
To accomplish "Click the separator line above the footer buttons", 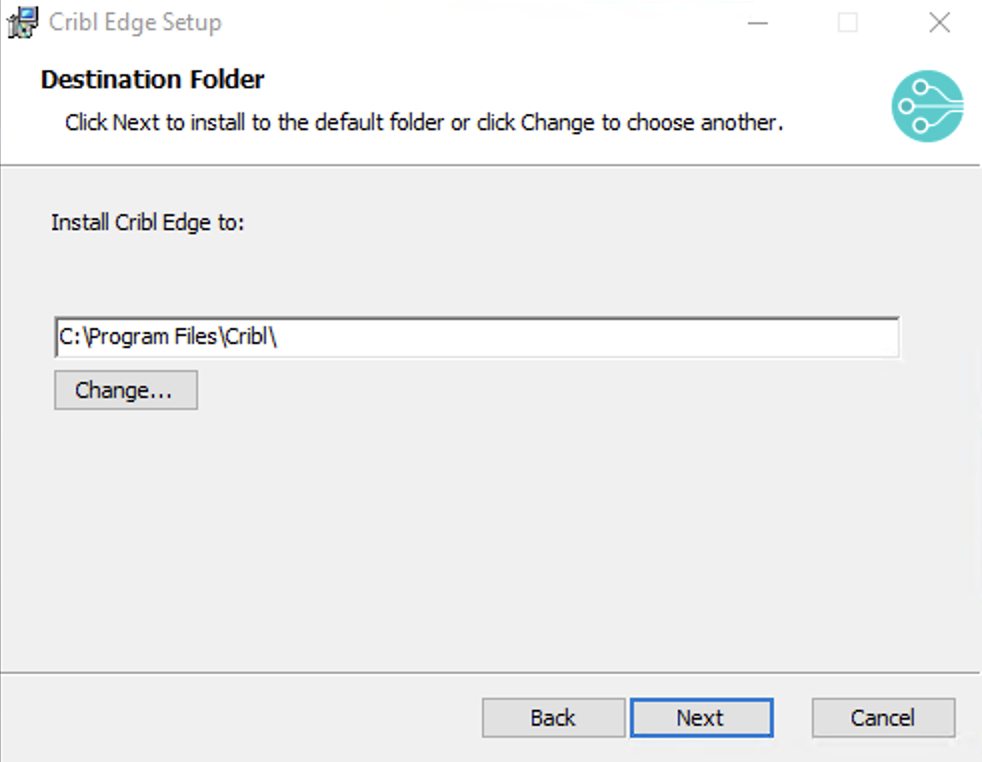I will [490, 672].
